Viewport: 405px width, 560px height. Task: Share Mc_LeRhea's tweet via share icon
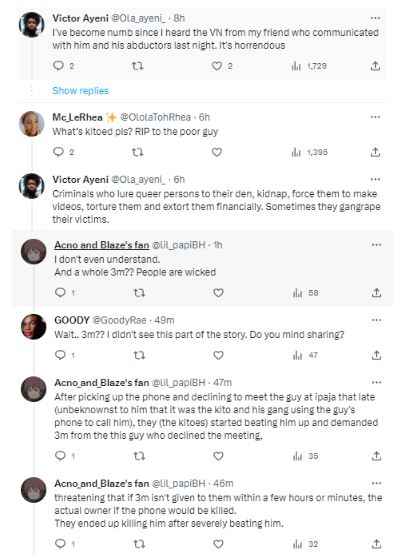375,152
